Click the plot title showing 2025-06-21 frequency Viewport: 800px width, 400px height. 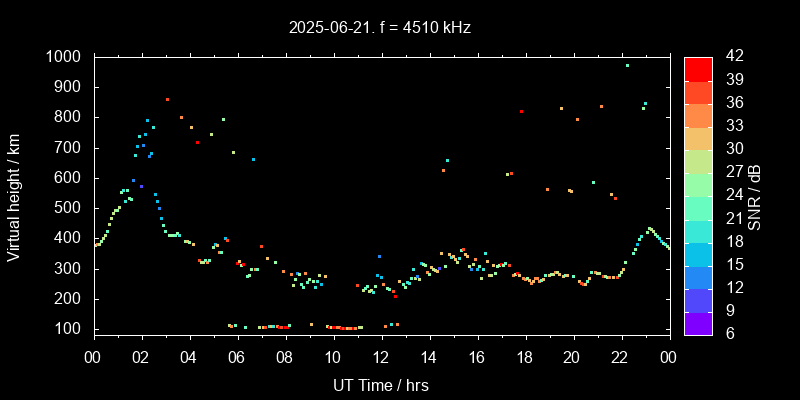tap(378, 28)
